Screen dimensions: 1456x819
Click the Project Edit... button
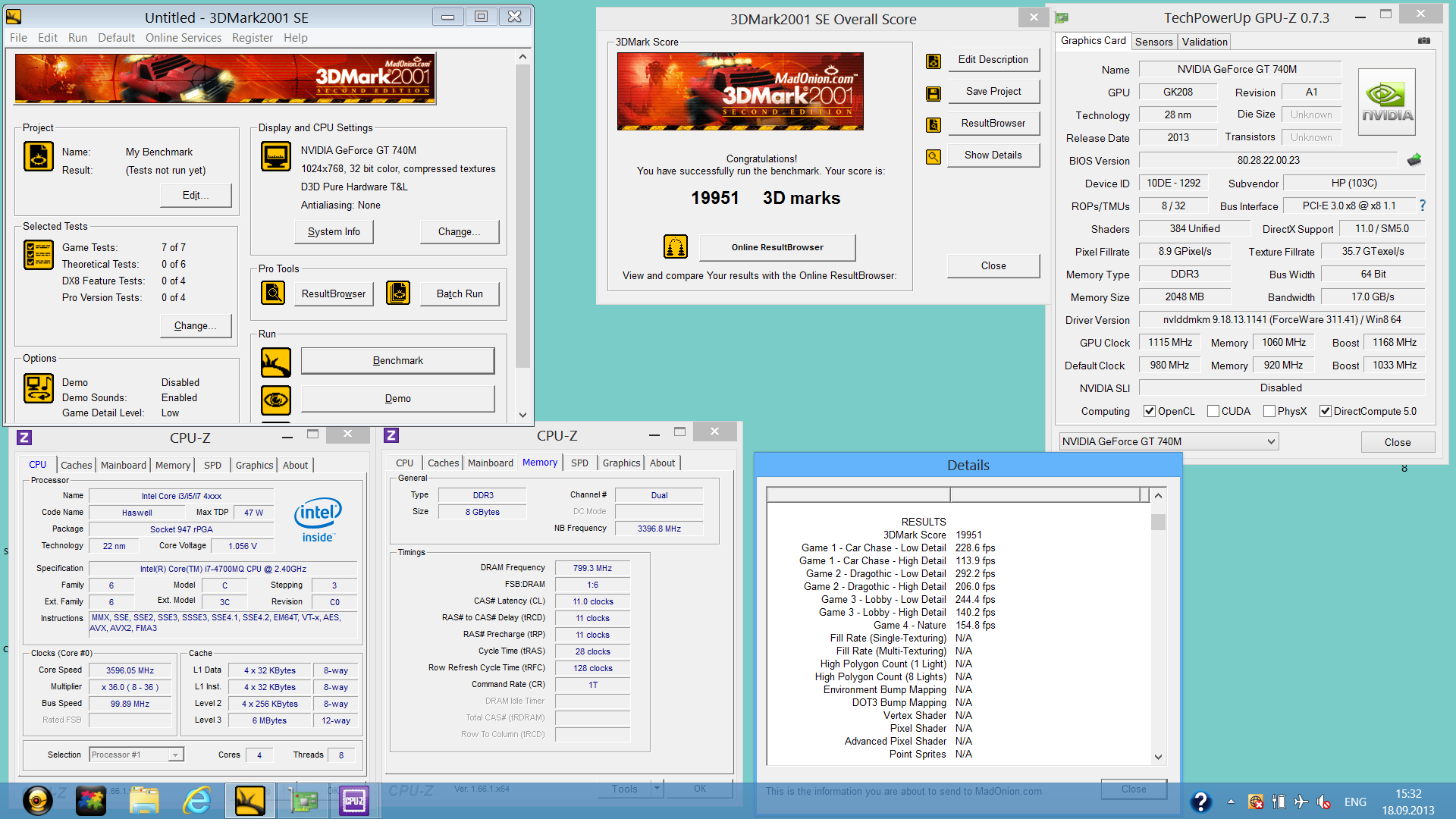click(x=196, y=195)
